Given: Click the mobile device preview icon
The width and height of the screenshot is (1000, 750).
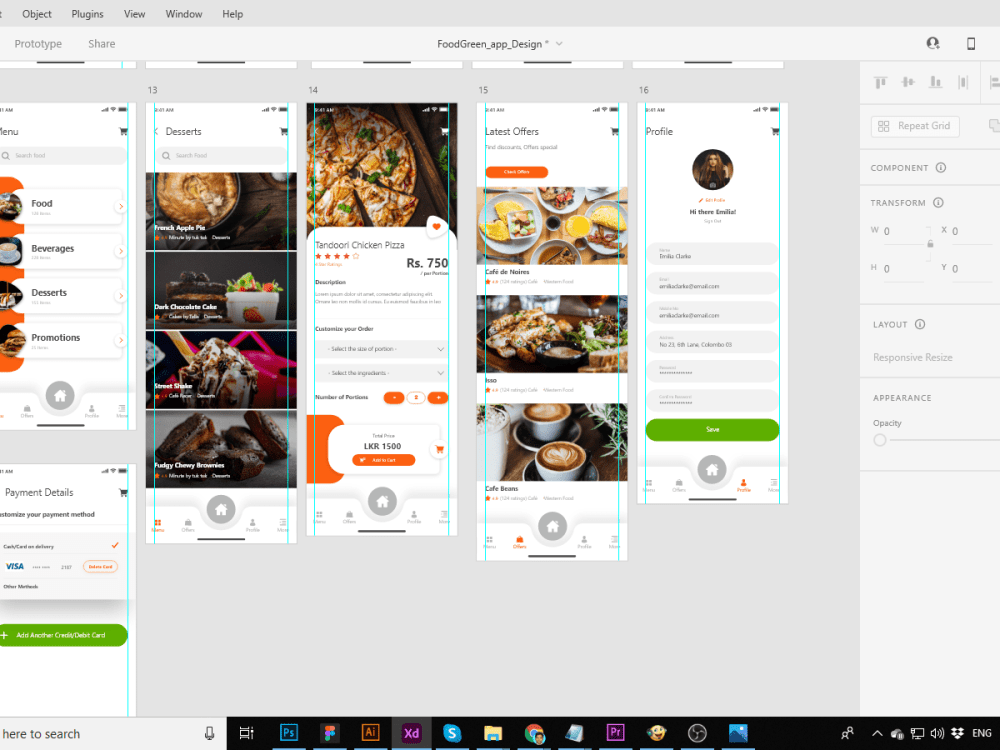Looking at the screenshot, I should [x=971, y=43].
